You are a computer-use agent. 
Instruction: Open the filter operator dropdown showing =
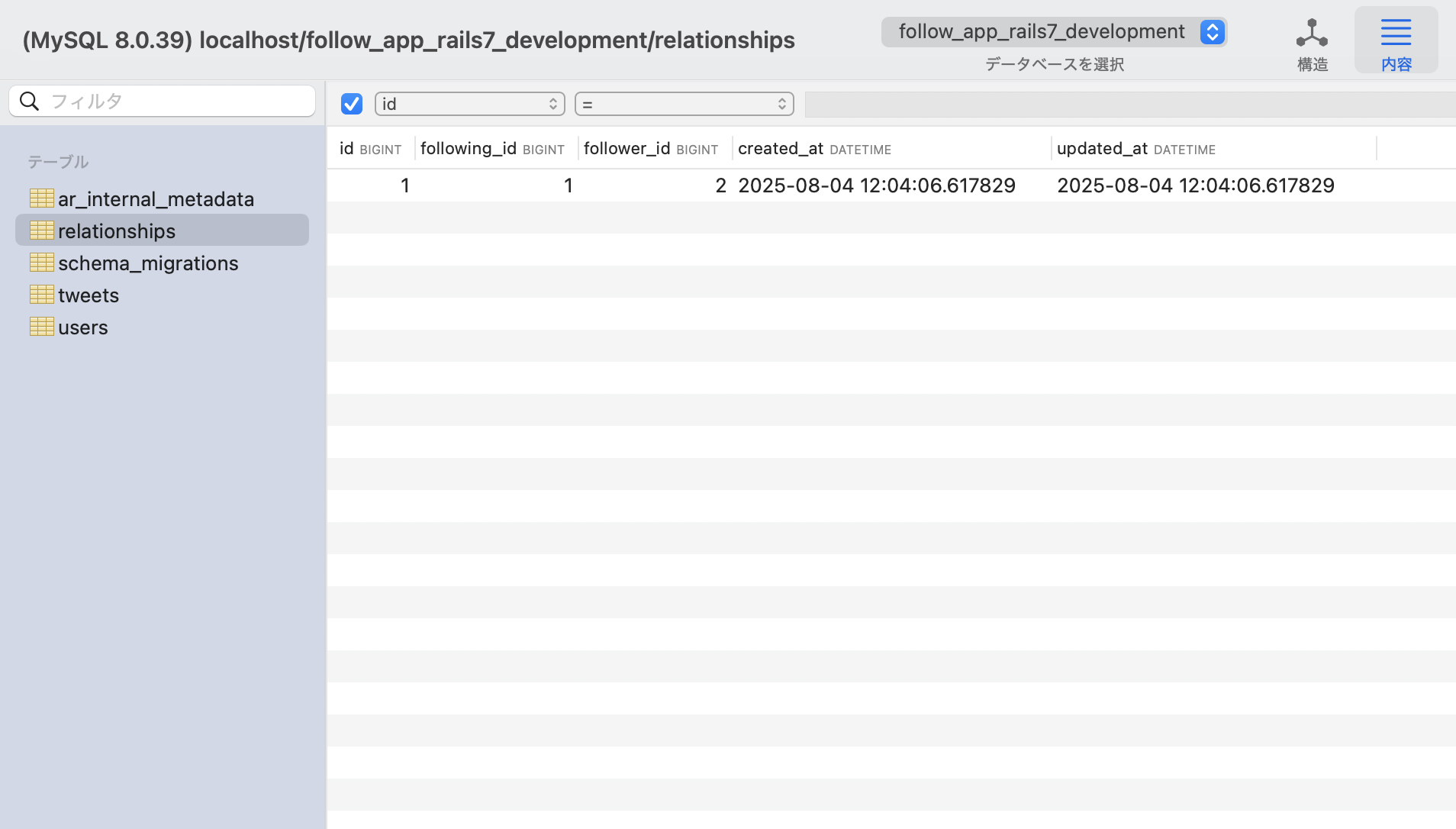[x=684, y=104]
